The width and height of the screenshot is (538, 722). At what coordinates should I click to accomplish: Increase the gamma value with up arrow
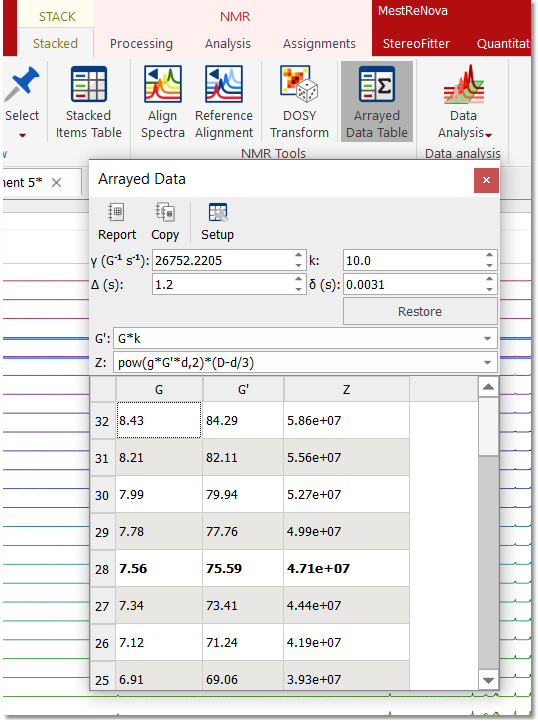(x=298, y=255)
